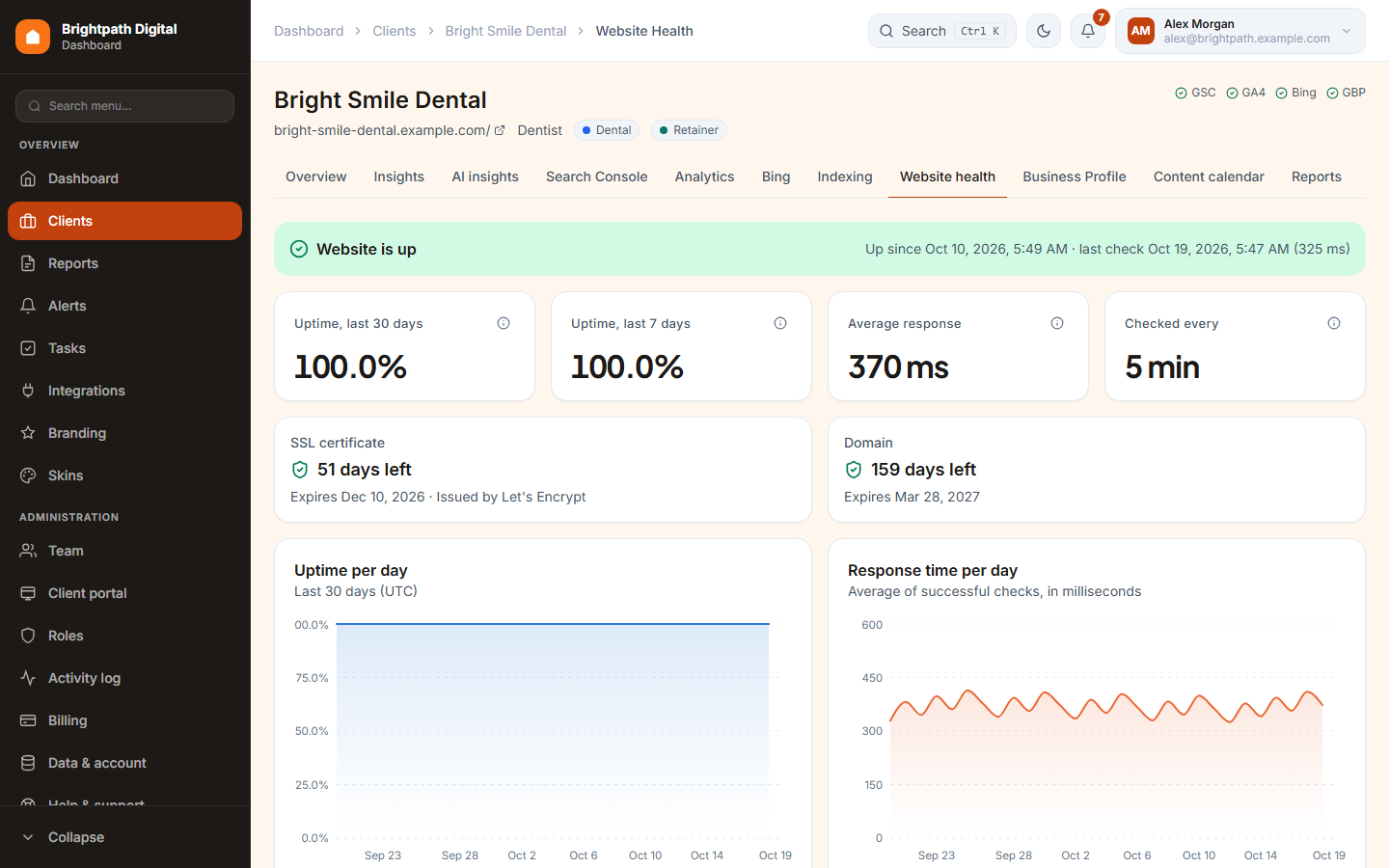Click the Skins palette icon in sidebar
Viewport: 1389px width, 868px height.
pos(28,475)
